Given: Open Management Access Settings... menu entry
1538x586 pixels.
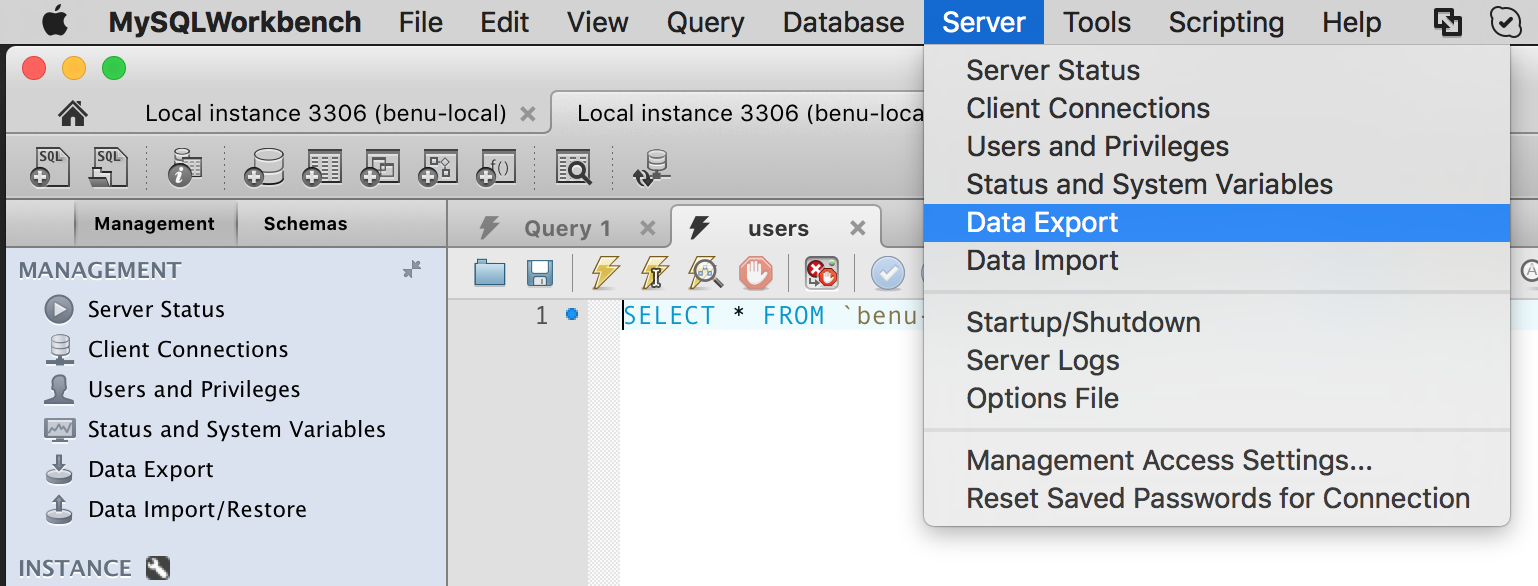Looking at the screenshot, I should point(1216,460).
